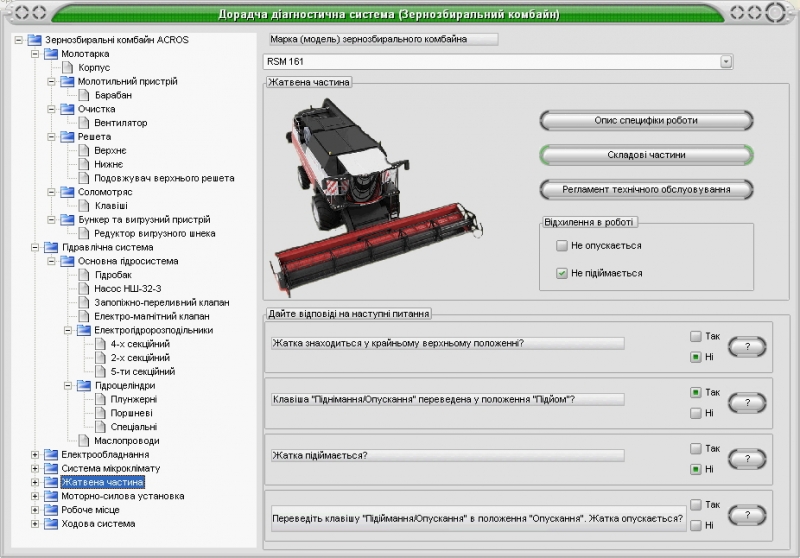The image size is (800, 558).
Task: Open Складові частини
Action: click(646, 155)
